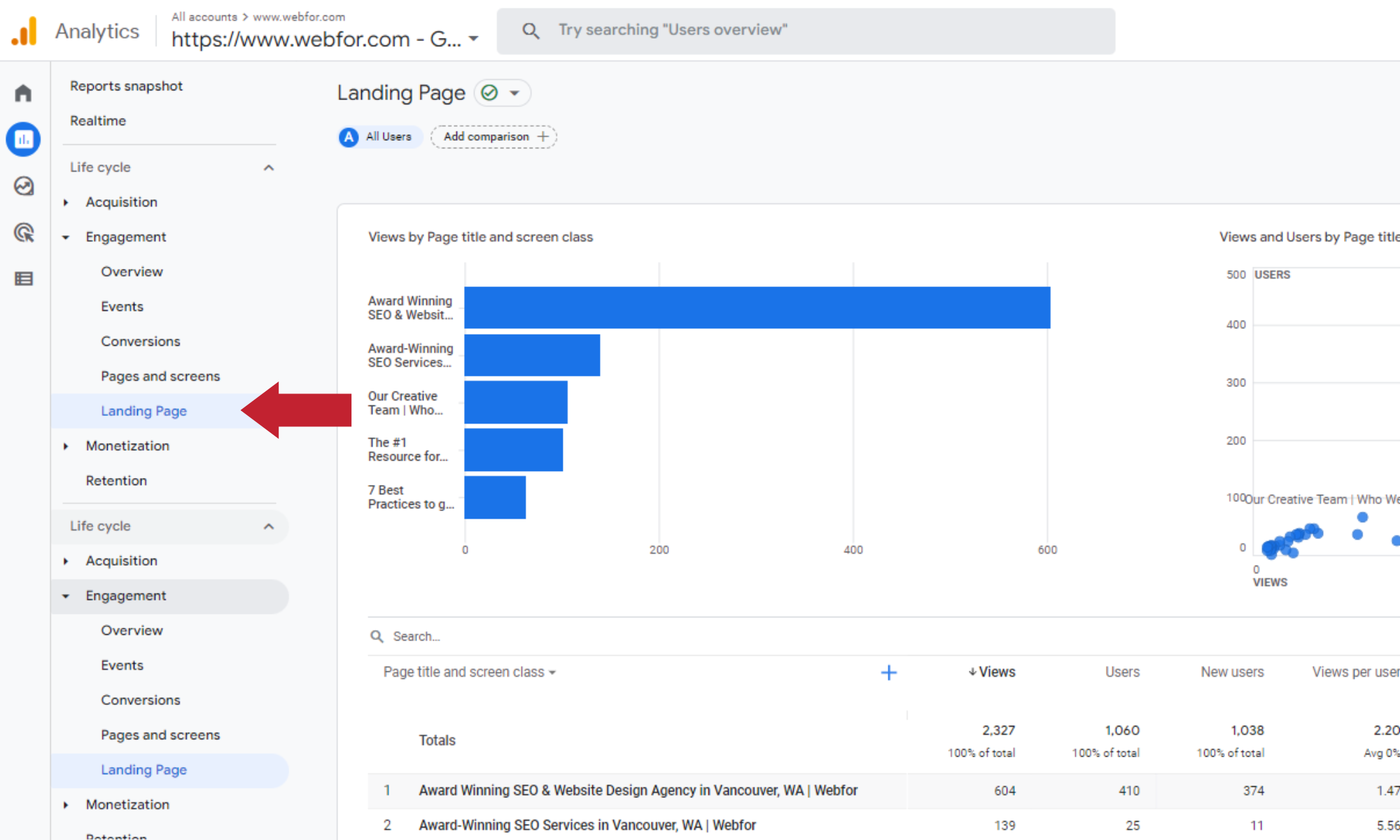Expand the first Acquisition item
The width and height of the screenshot is (1400, 840).
pyautogui.click(x=66, y=202)
